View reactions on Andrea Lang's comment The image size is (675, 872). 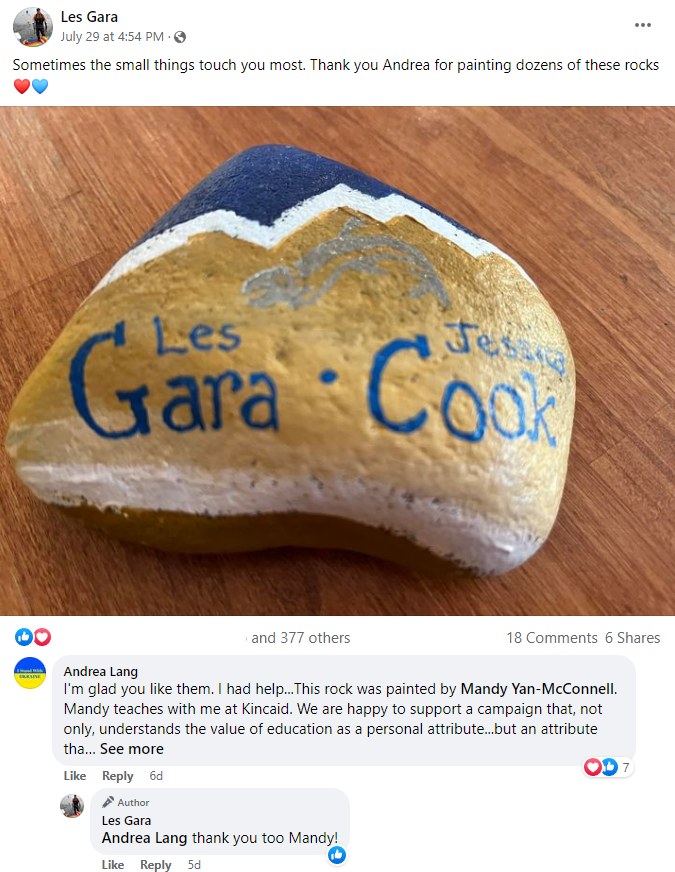point(608,767)
